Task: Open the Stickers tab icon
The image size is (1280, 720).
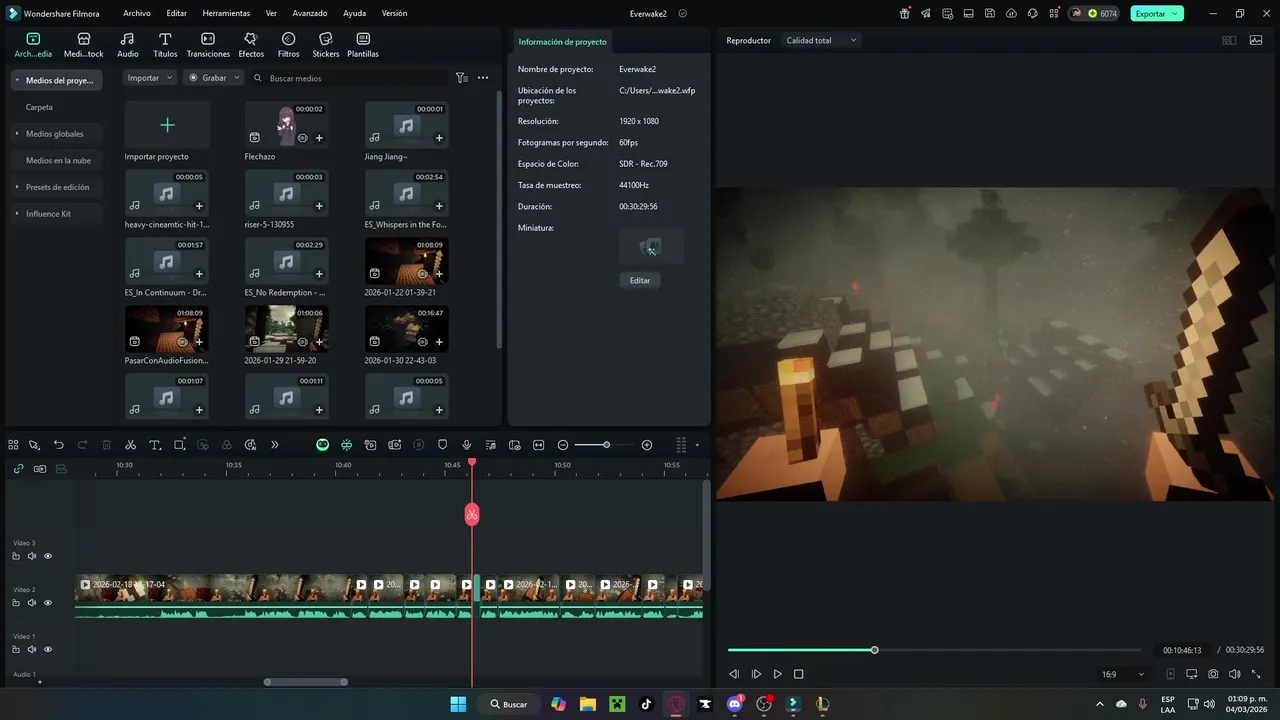Action: (x=325, y=44)
